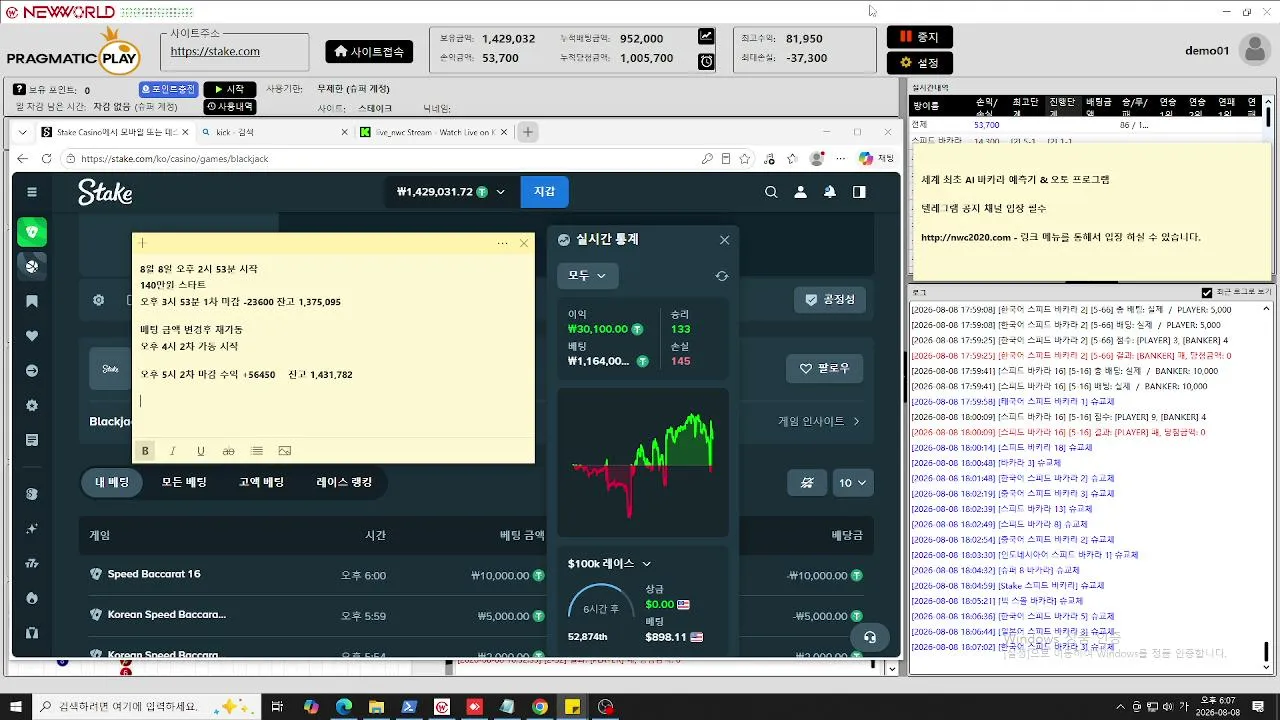The width and height of the screenshot is (1280, 720).
Task: Click the browser address bar URL
Action: point(174,158)
